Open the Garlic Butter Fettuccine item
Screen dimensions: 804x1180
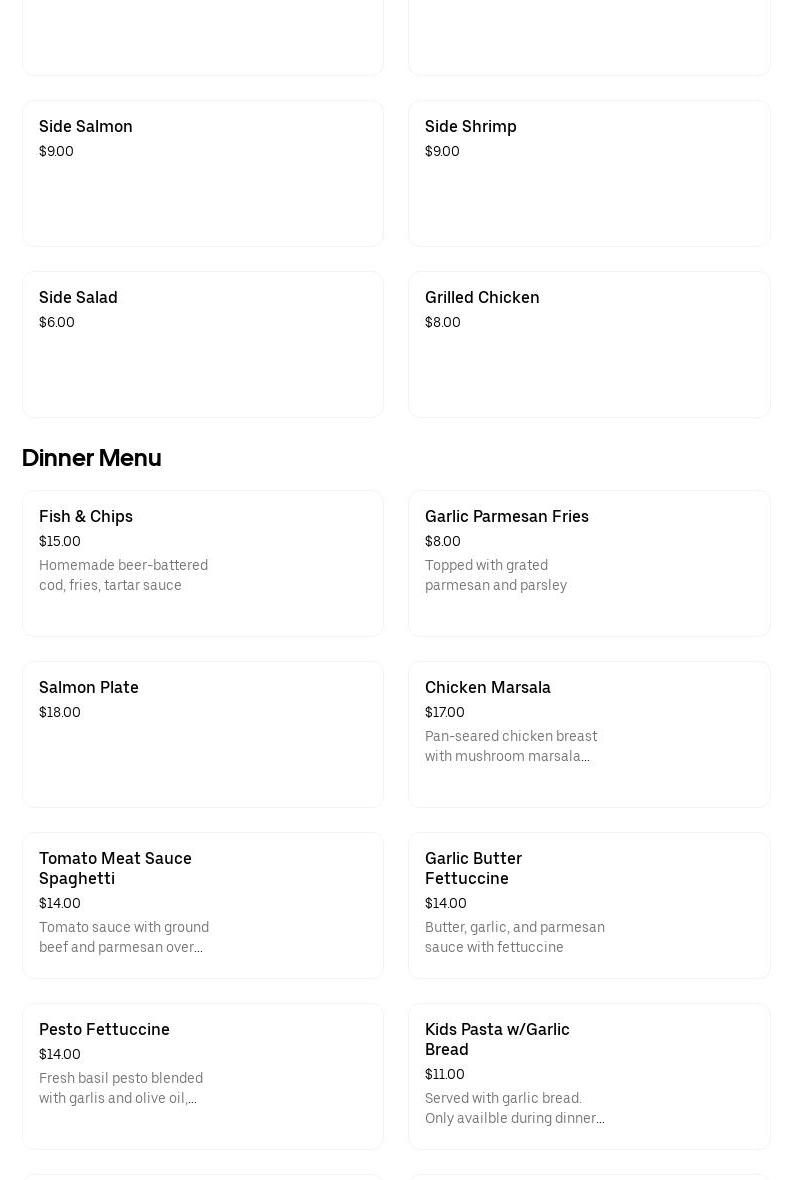pyautogui.click(x=588, y=905)
